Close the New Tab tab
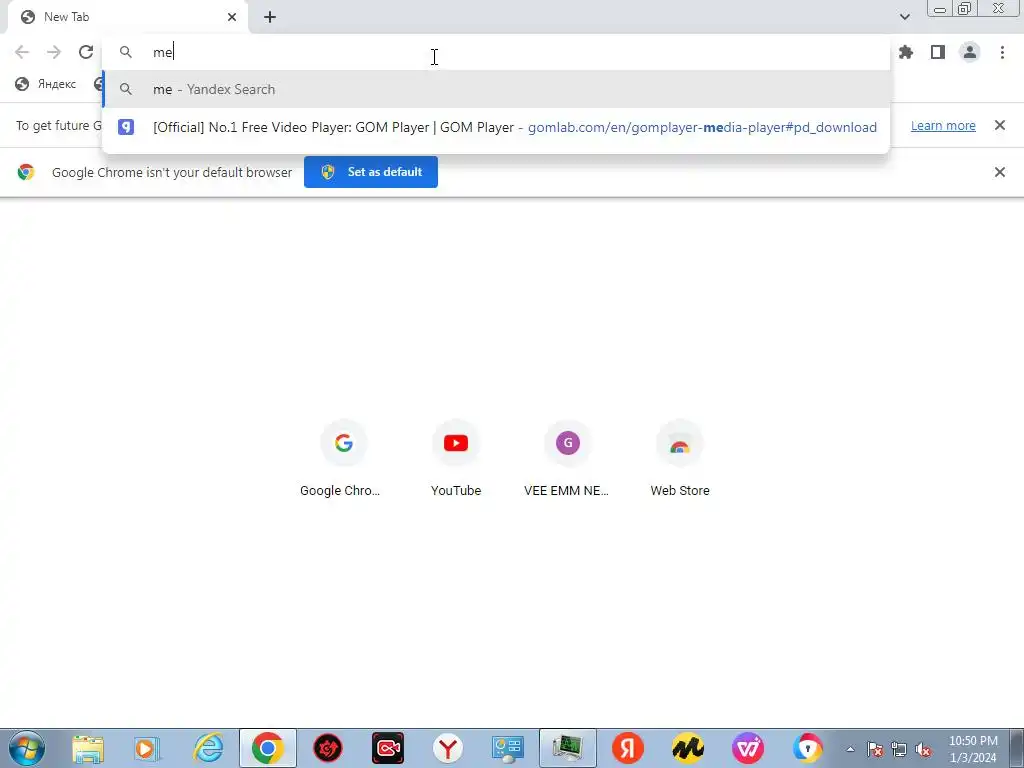This screenshot has width=1024, height=768. click(232, 17)
